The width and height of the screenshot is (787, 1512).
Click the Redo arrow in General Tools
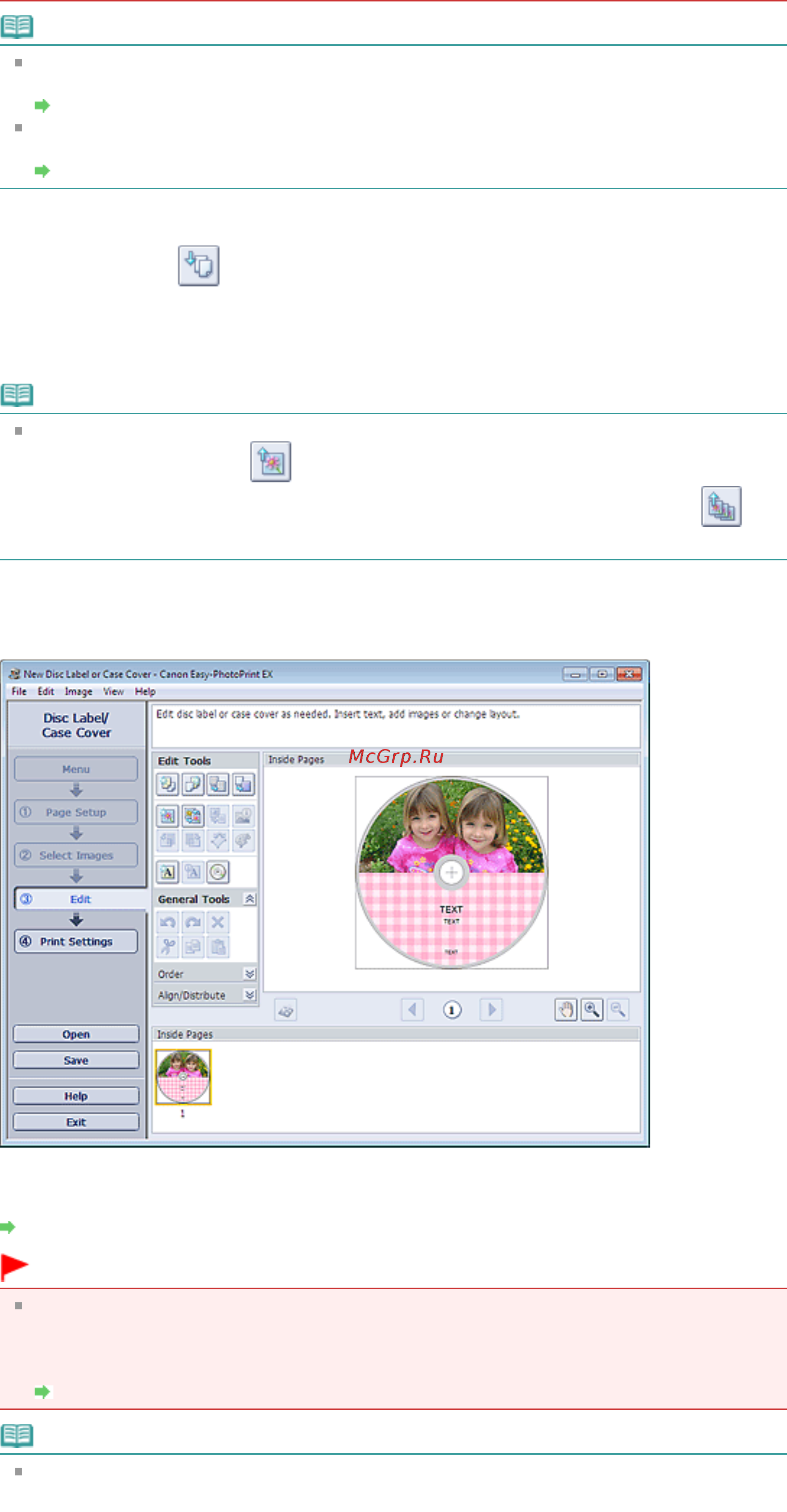coord(193,922)
